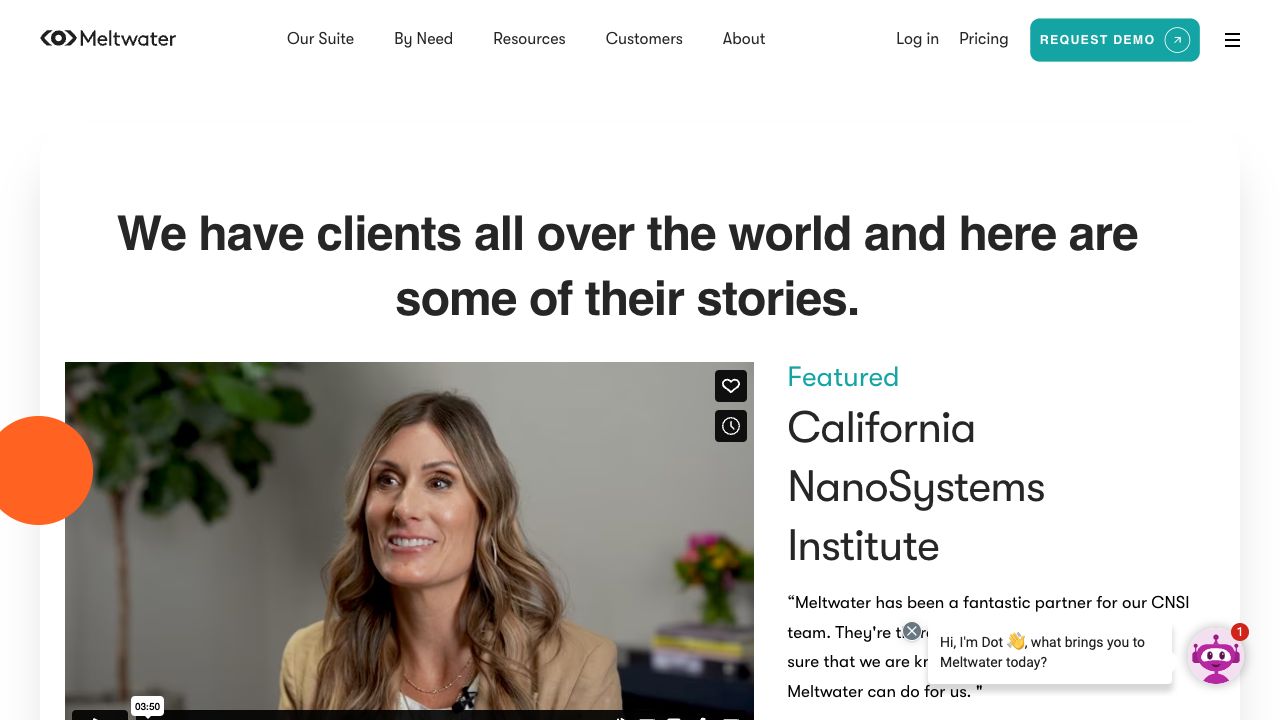1280x720 pixels.
Task: Click the red chat notification badge
Action: [x=1240, y=632]
